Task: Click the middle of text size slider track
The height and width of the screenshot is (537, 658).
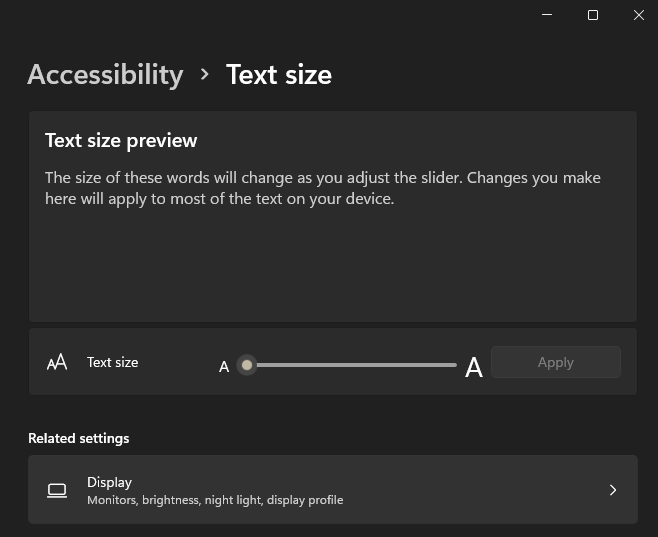Action: (352, 365)
